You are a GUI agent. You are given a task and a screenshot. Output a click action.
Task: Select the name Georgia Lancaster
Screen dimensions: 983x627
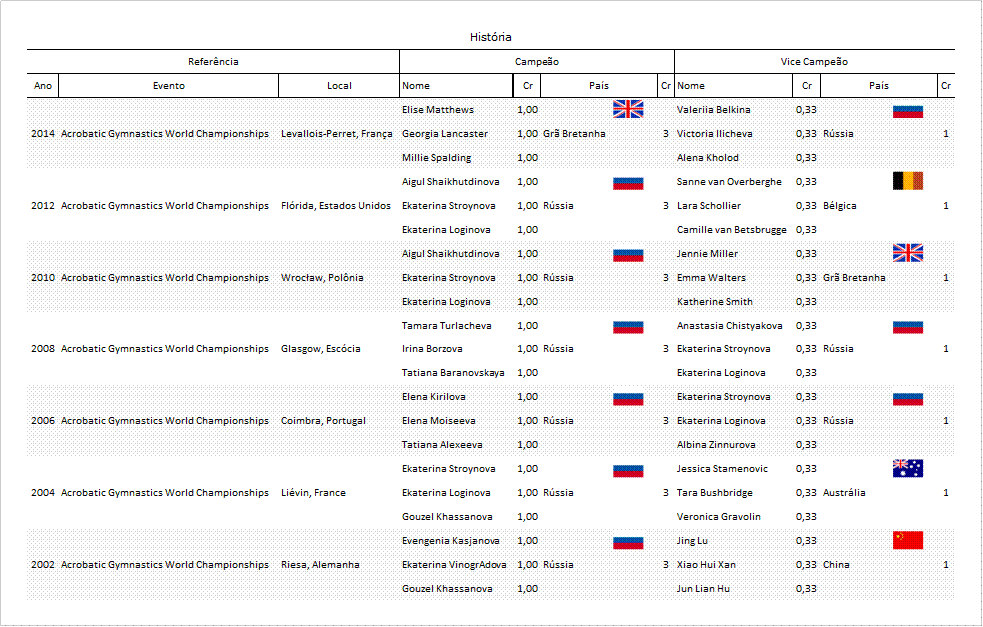point(444,134)
